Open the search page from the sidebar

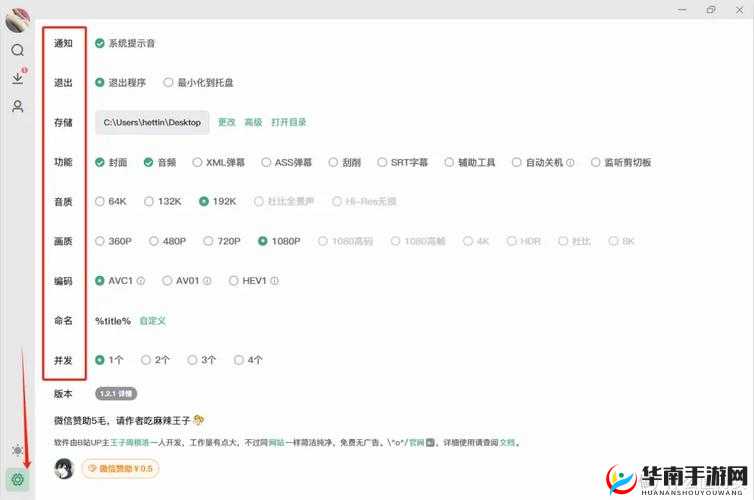pyautogui.click(x=17, y=50)
